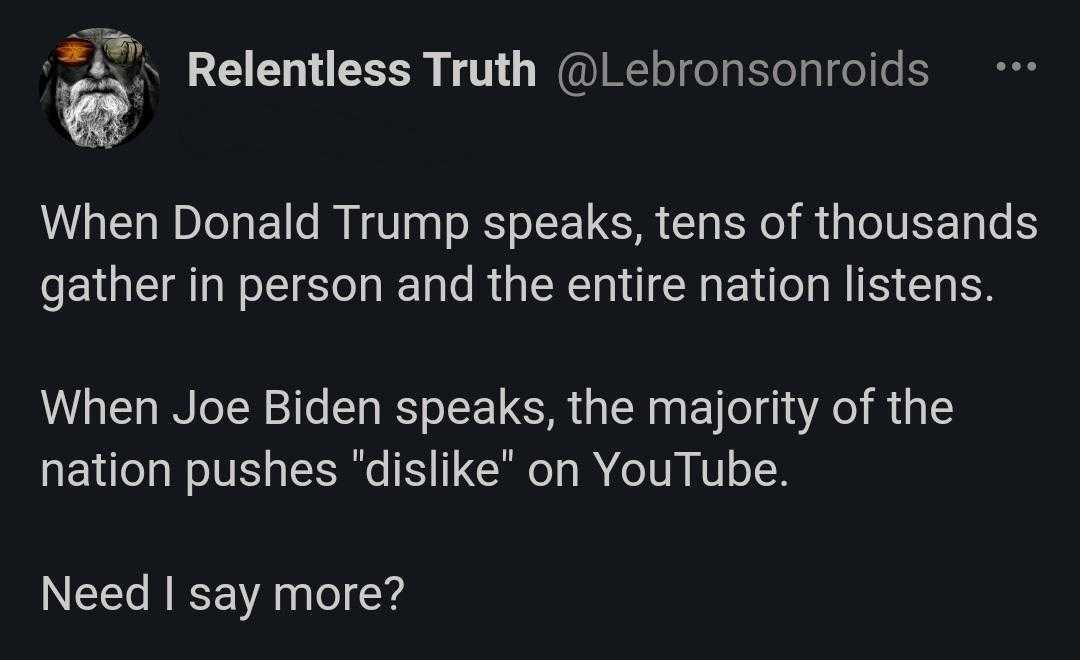Click the phrase "nation pushes" in the post
1080x660 pixels.
coord(189,471)
